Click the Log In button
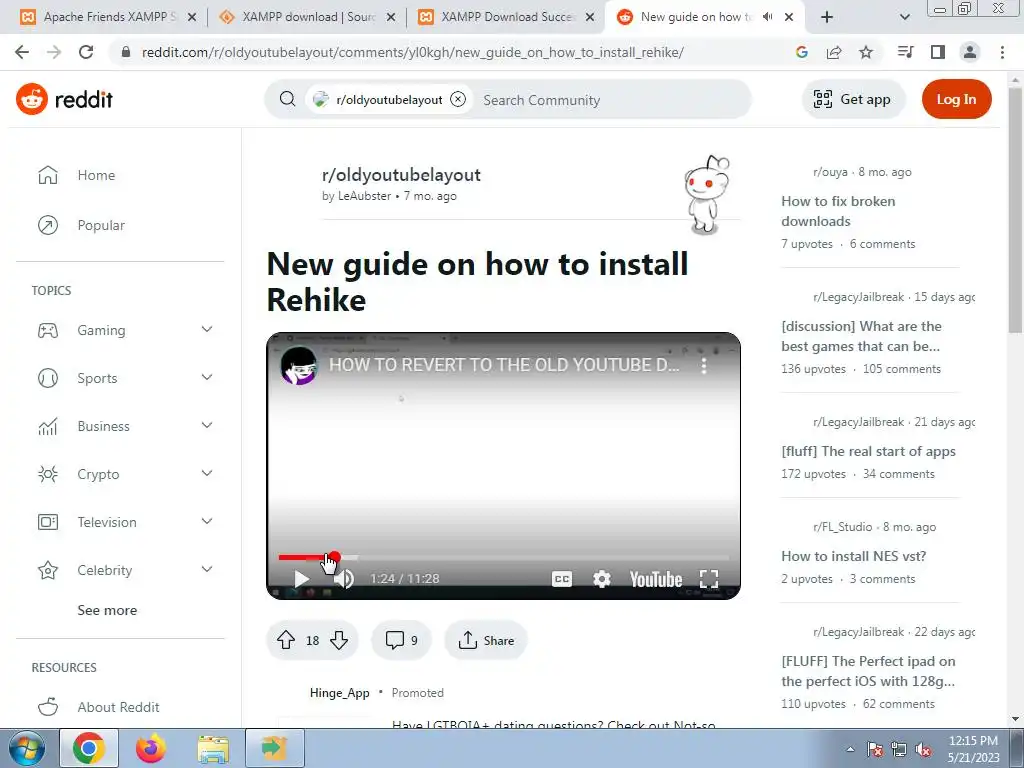Image resolution: width=1024 pixels, height=768 pixels. point(956,99)
